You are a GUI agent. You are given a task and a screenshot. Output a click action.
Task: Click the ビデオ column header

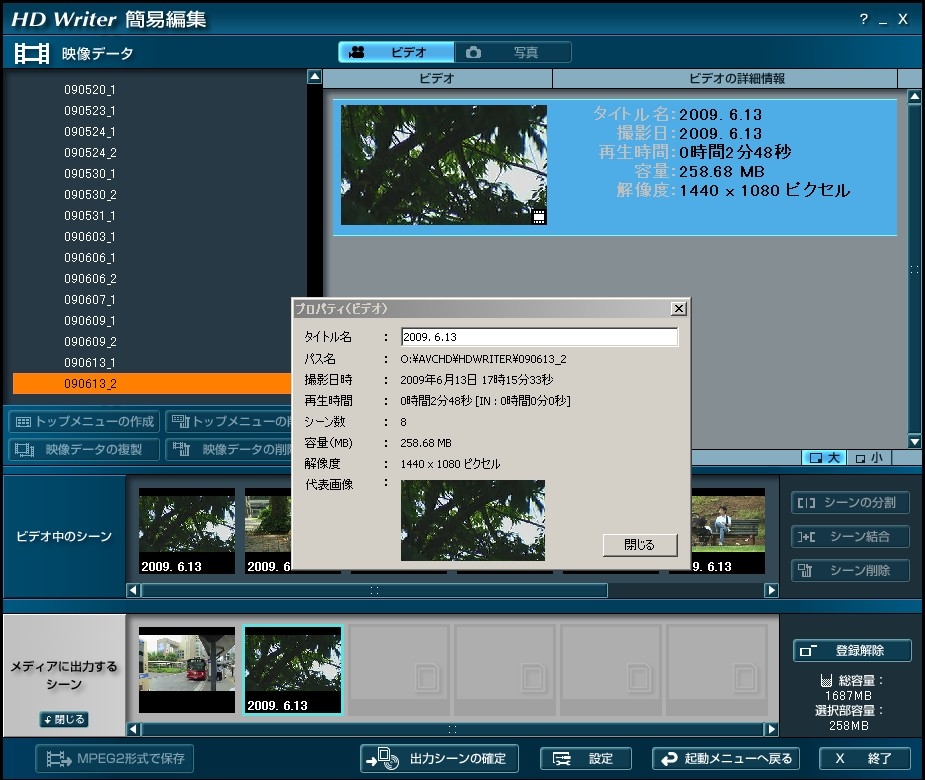tap(437, 78)
